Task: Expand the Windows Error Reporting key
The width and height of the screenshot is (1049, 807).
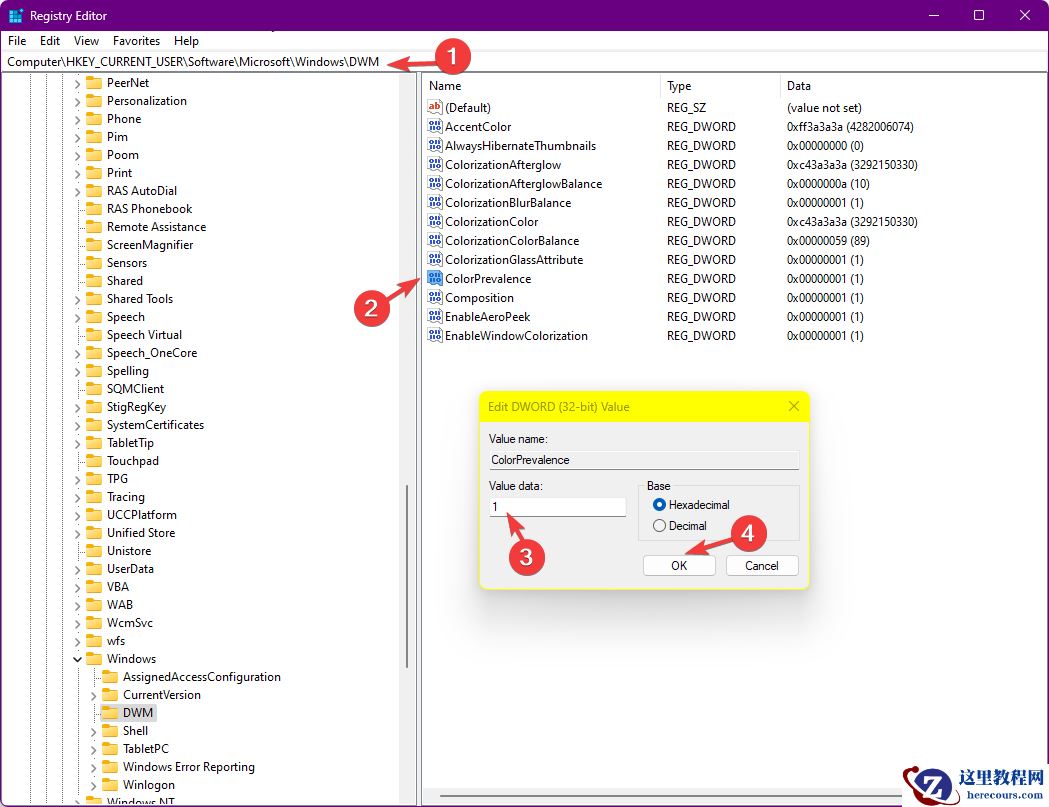Action: tap(94, 768)
